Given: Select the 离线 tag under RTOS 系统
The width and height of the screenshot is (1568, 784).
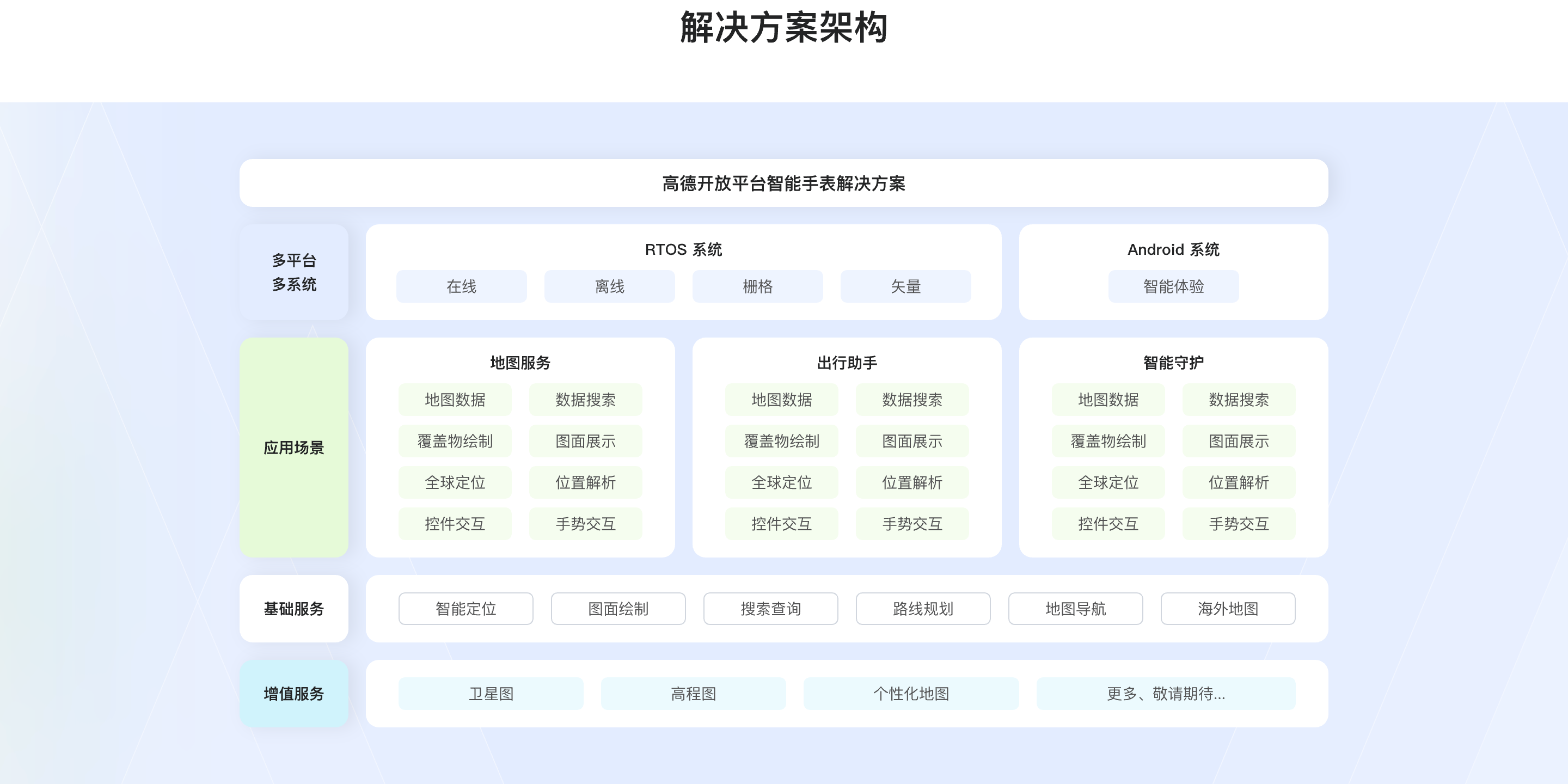Looking at the screenshot, I should point(609,286).
